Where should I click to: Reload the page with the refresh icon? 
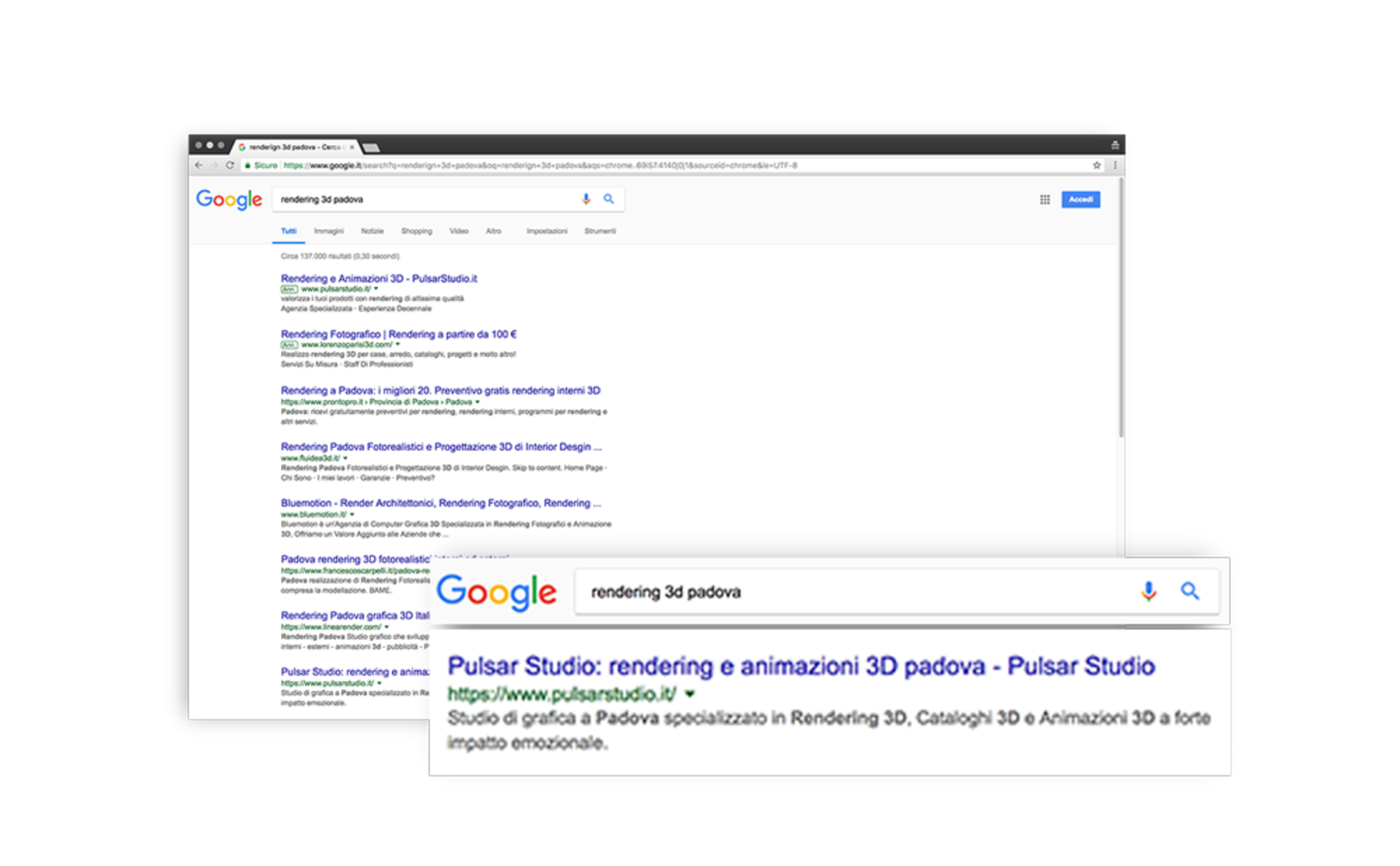pyautogui.click(x=230, y=165)
